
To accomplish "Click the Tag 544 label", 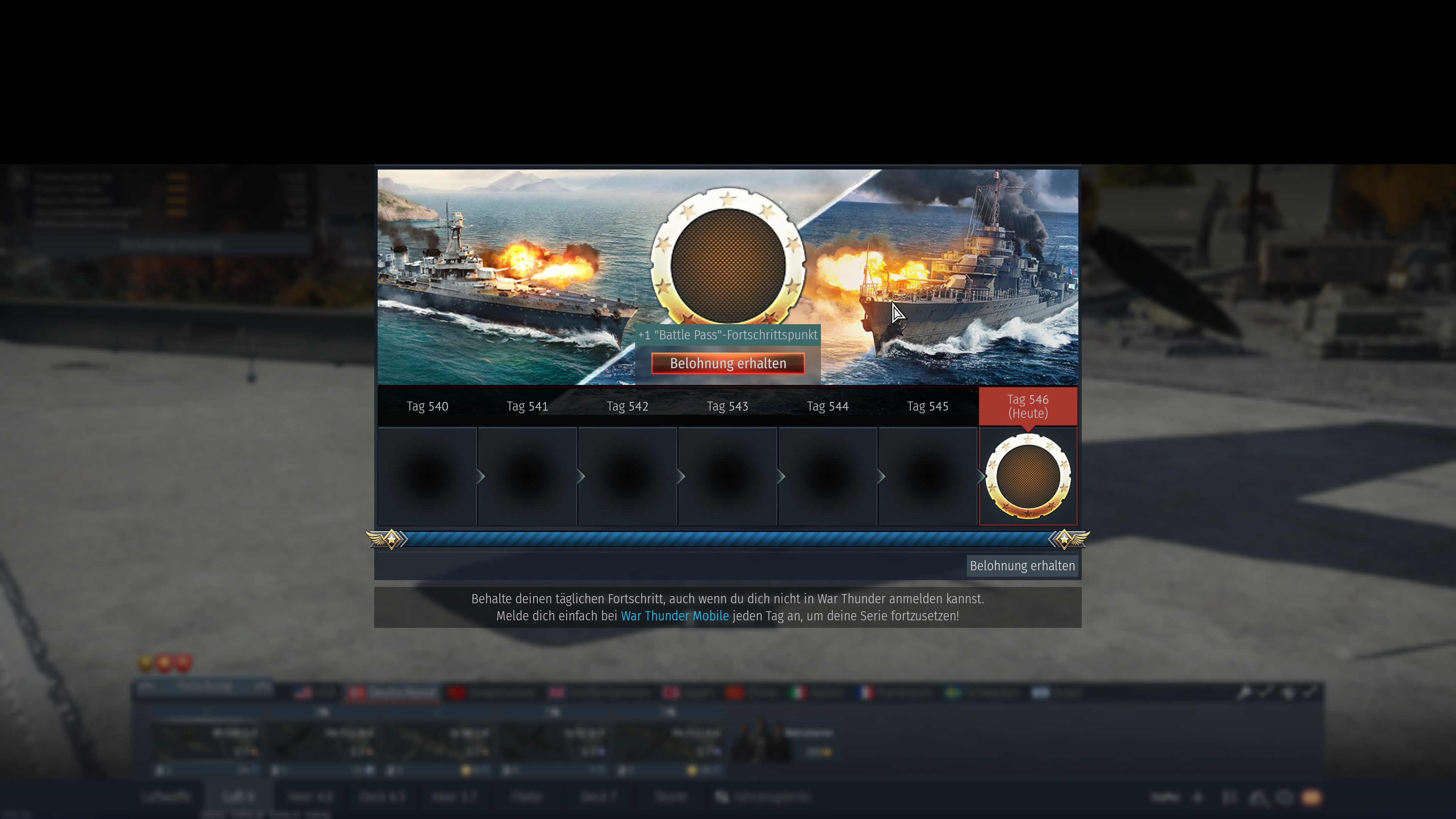I will point(827,406).
